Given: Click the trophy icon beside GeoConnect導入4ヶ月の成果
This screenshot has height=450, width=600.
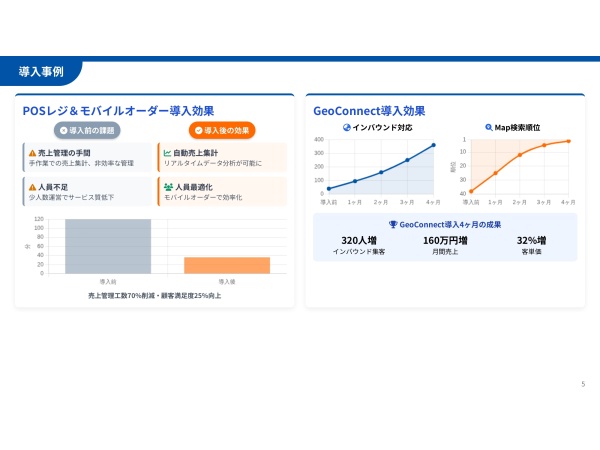Looking at the screenshot, I should (x=393, y=224).
